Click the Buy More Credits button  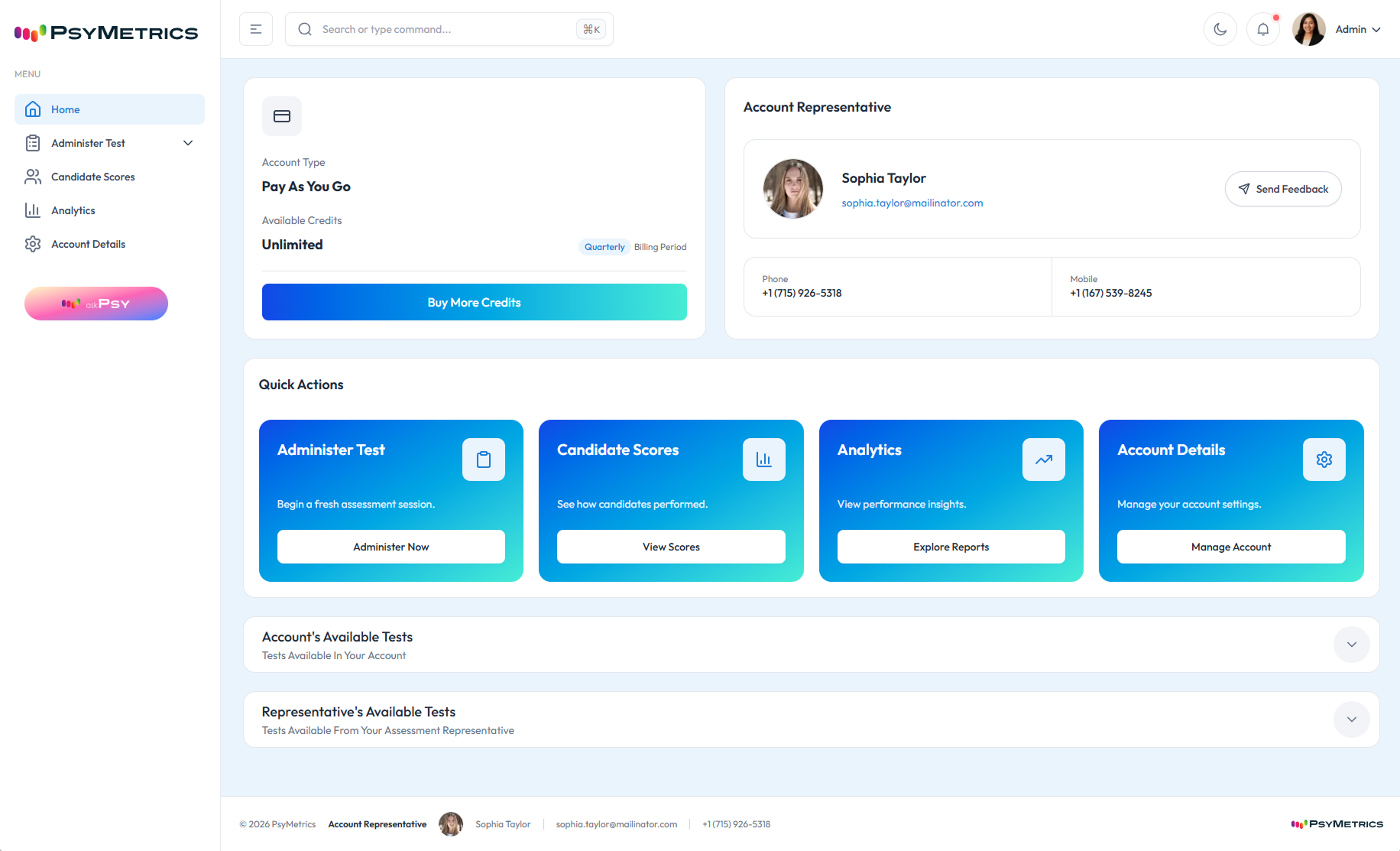pyautogui.click(x=474, y=302)
